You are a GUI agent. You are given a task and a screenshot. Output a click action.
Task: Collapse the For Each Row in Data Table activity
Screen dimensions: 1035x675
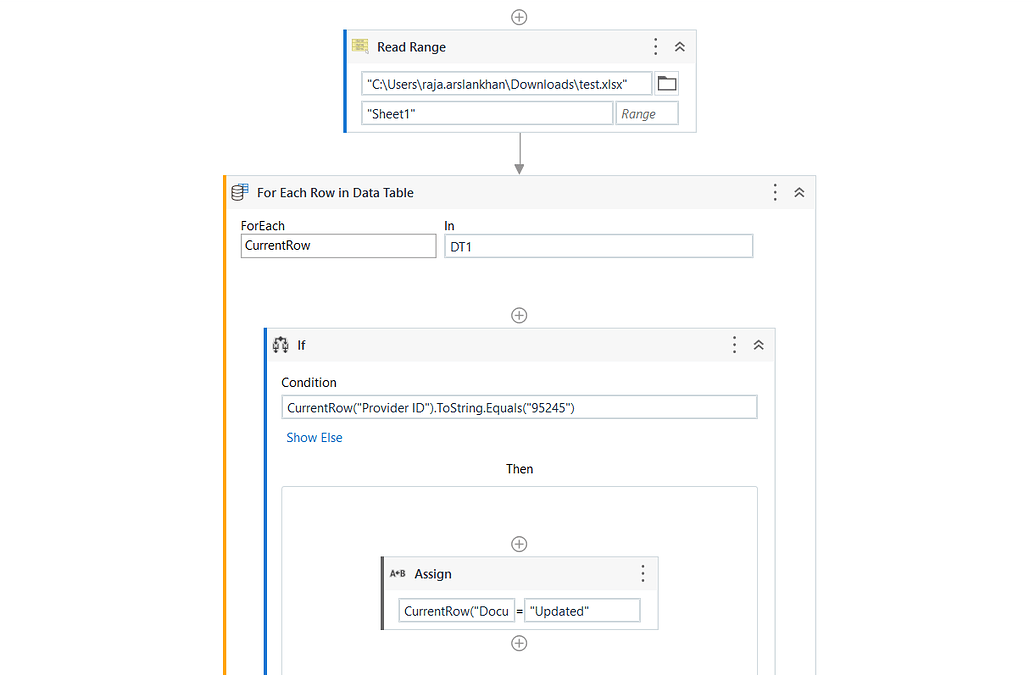pyautogui.click(x=799, y=193)
